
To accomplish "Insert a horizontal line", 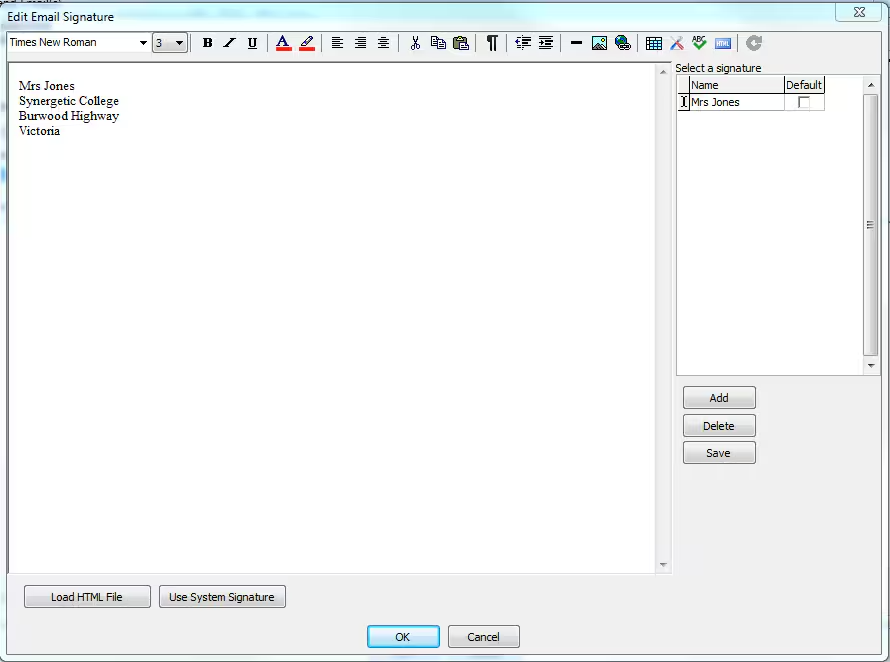I will click(x=576, y=43).
